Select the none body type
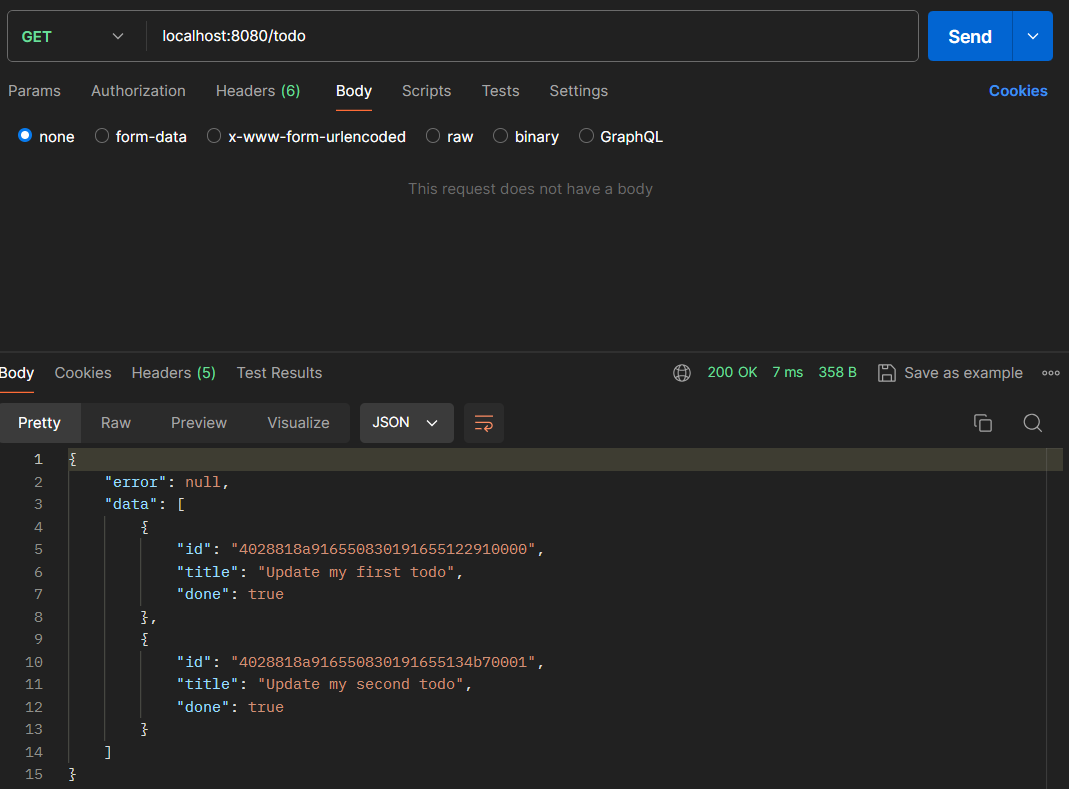1069x789 pixels. click(x=25, y=136)
